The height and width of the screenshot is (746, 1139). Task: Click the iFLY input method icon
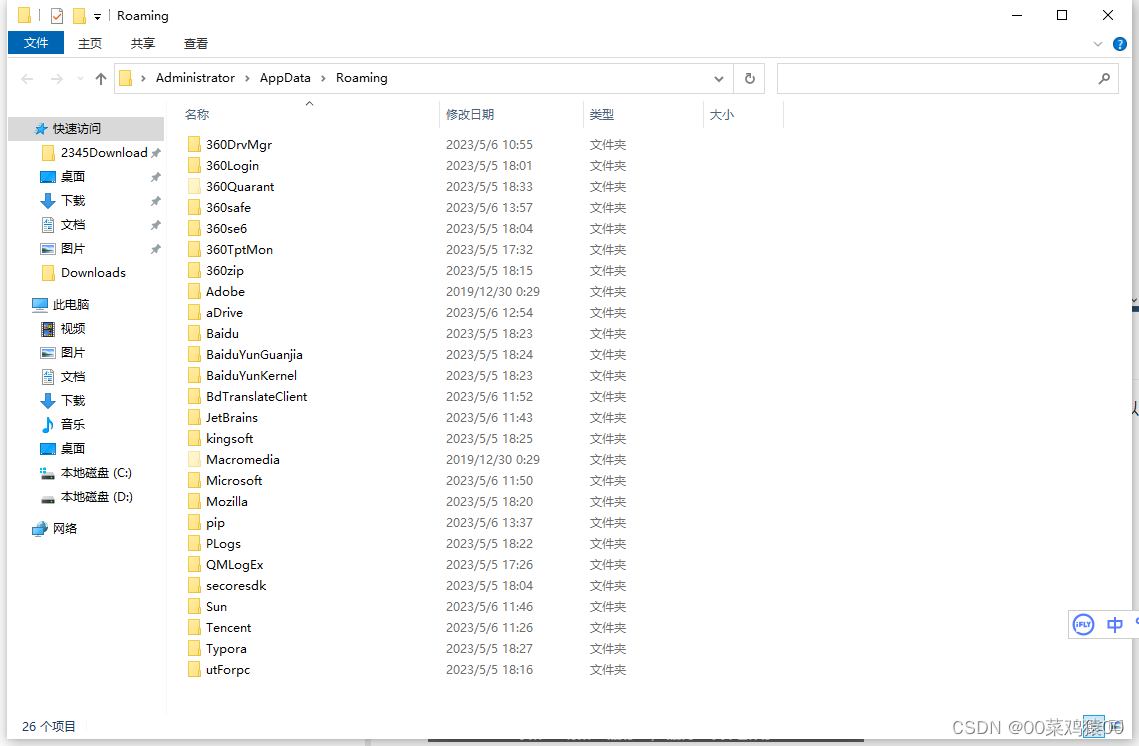(x=1083, y=625)
